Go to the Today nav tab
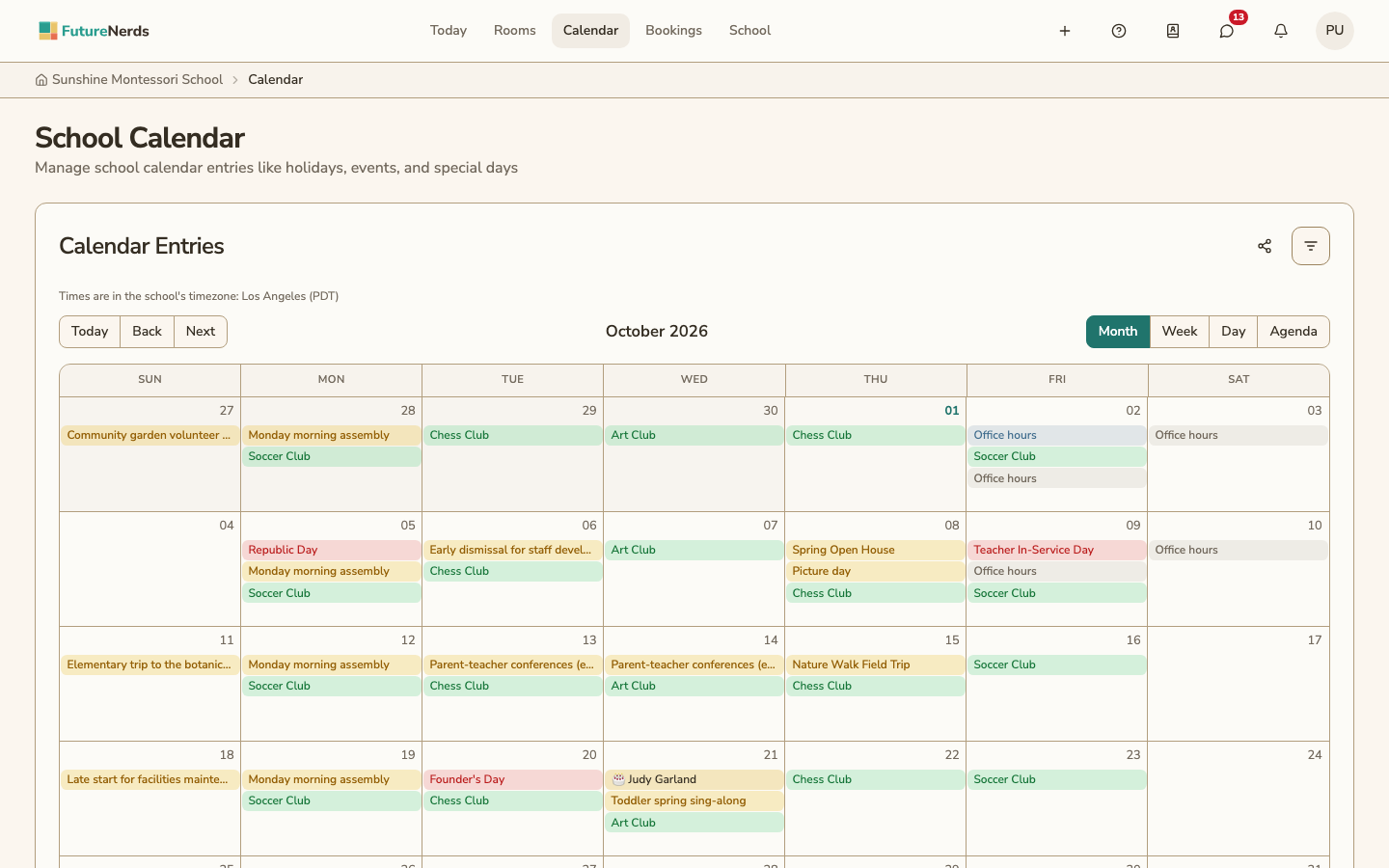 tap(449, 31)
